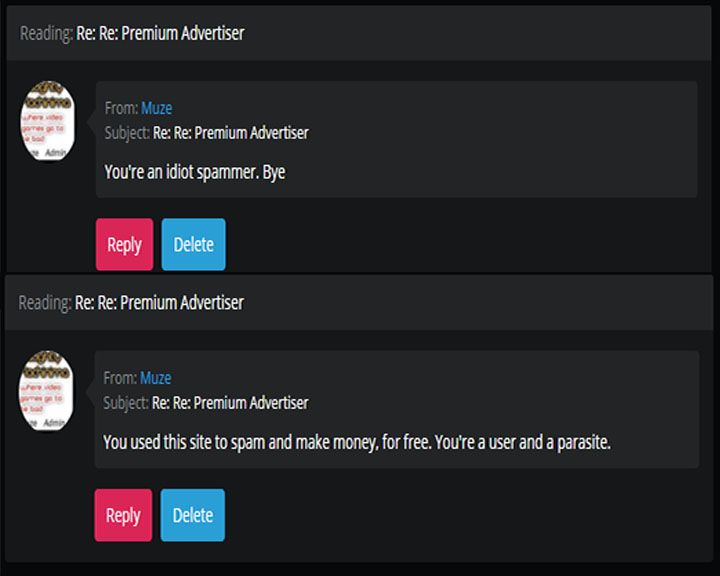Click the "Subject:" label in the first message

click(x=127, y=133)
